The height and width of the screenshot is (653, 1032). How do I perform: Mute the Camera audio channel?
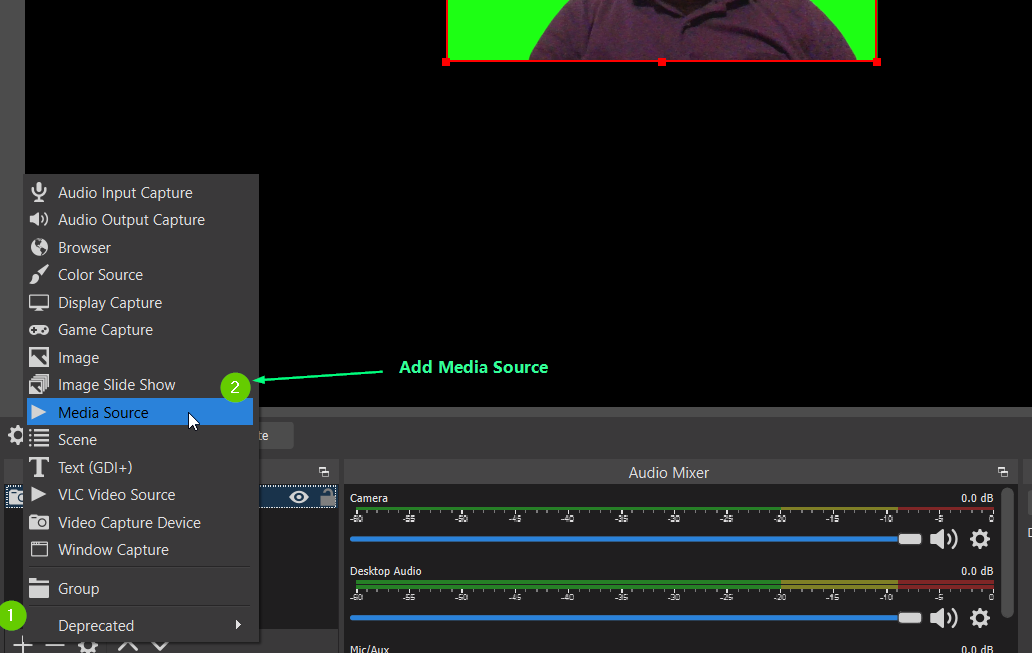[942, 538]
